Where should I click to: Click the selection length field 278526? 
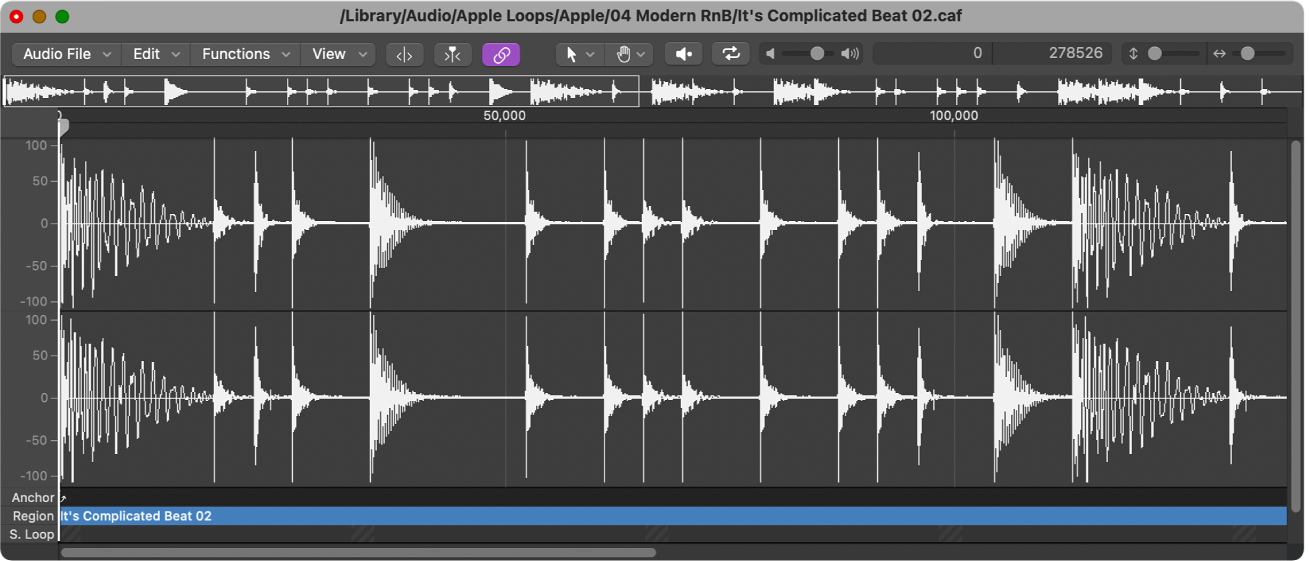coord(1053,54)
